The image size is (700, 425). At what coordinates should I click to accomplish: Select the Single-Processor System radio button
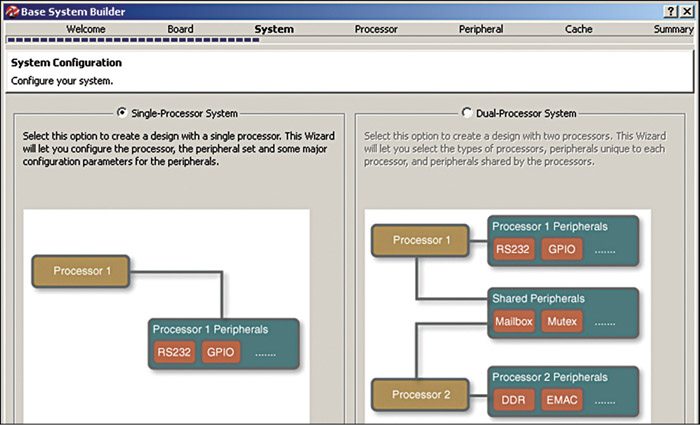(122, 113)
